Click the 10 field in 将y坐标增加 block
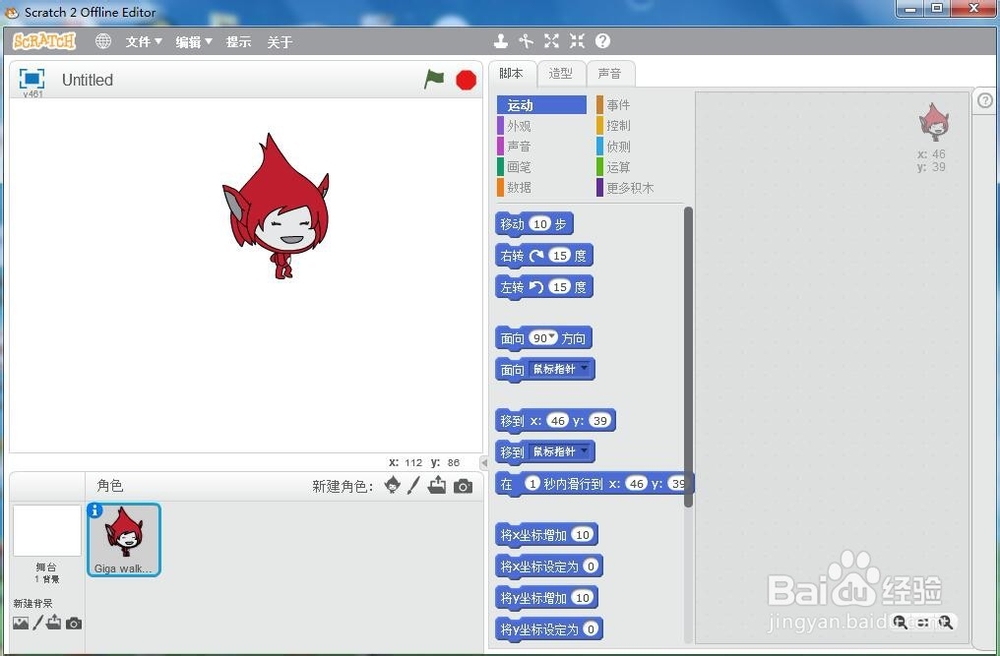Image resolution: width=1000 pixels, height=656 pixels. 583,598
